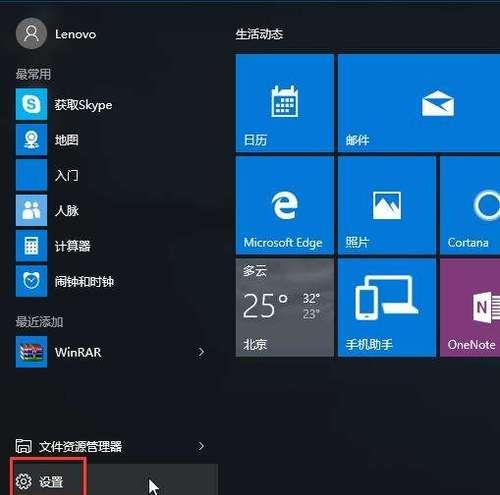Open the 邮件 mail tile

[x=419, y=103]
